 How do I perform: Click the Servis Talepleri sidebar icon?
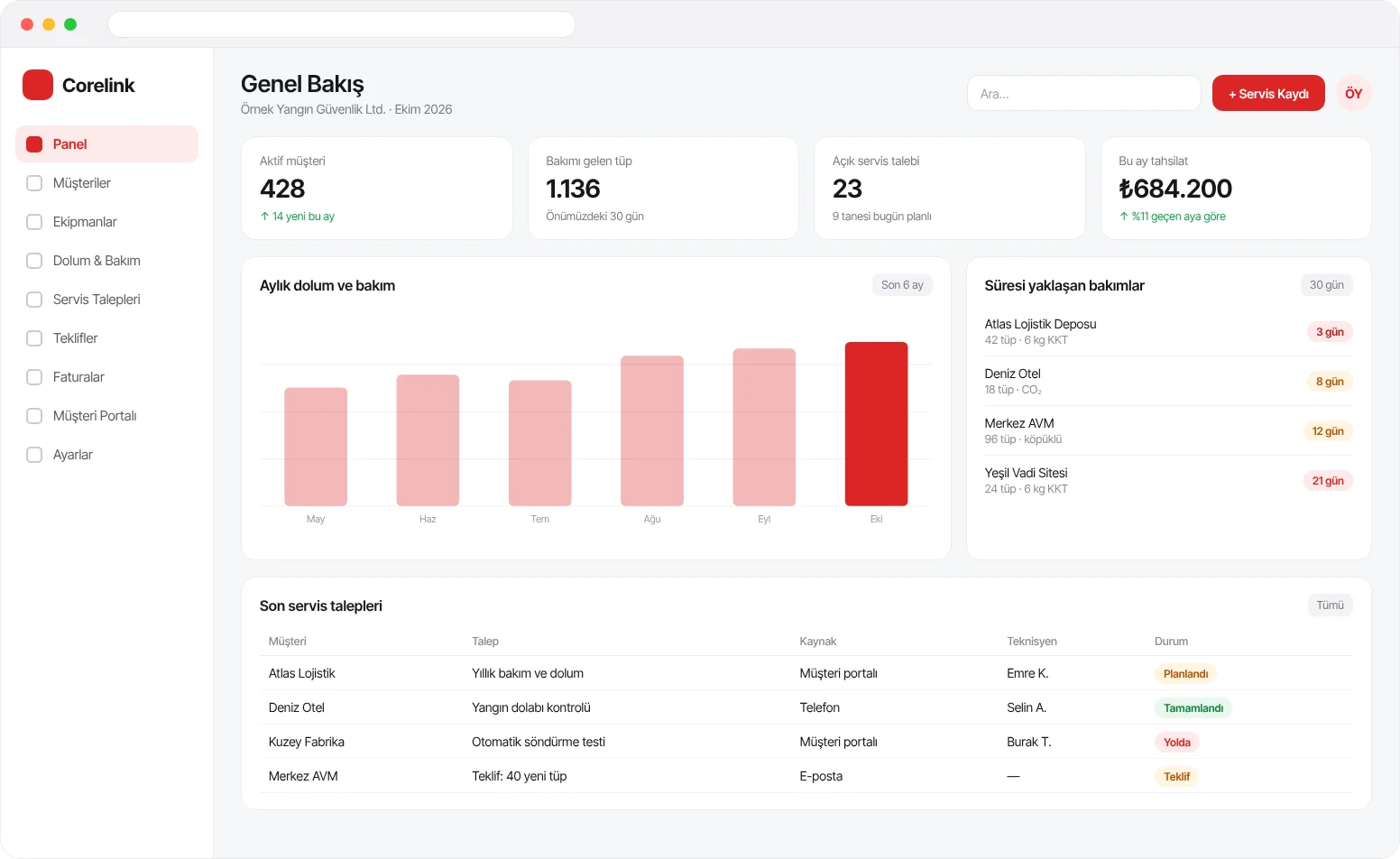(34, 300)
